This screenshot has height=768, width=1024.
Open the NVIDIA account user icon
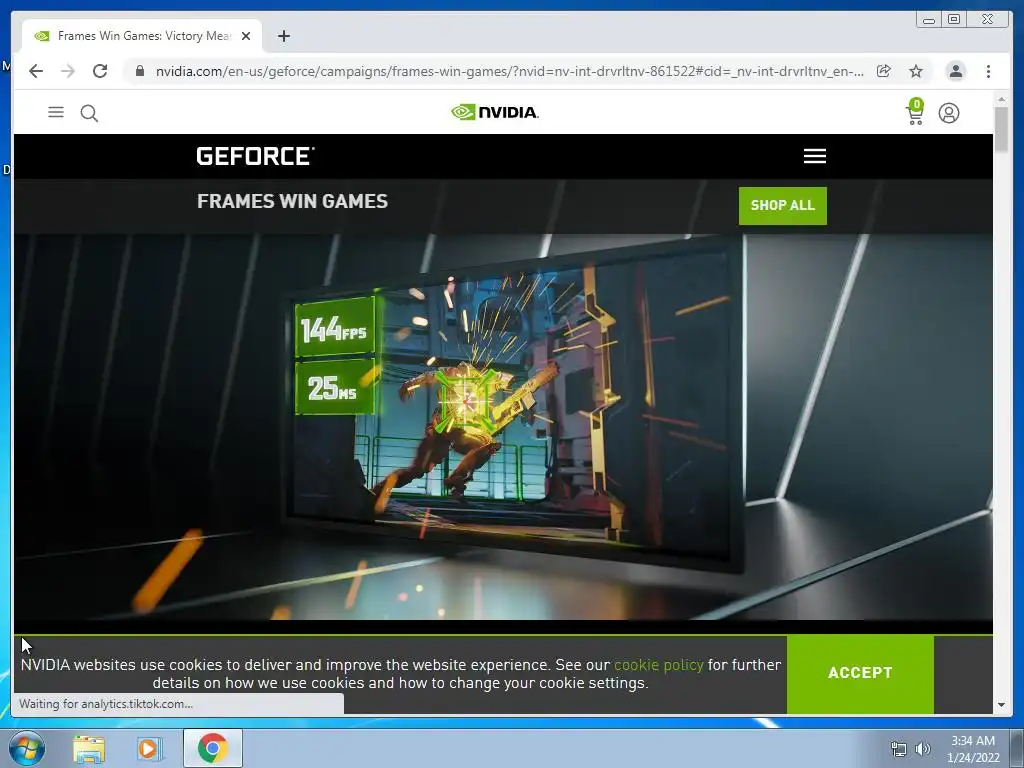coord(949,113)
